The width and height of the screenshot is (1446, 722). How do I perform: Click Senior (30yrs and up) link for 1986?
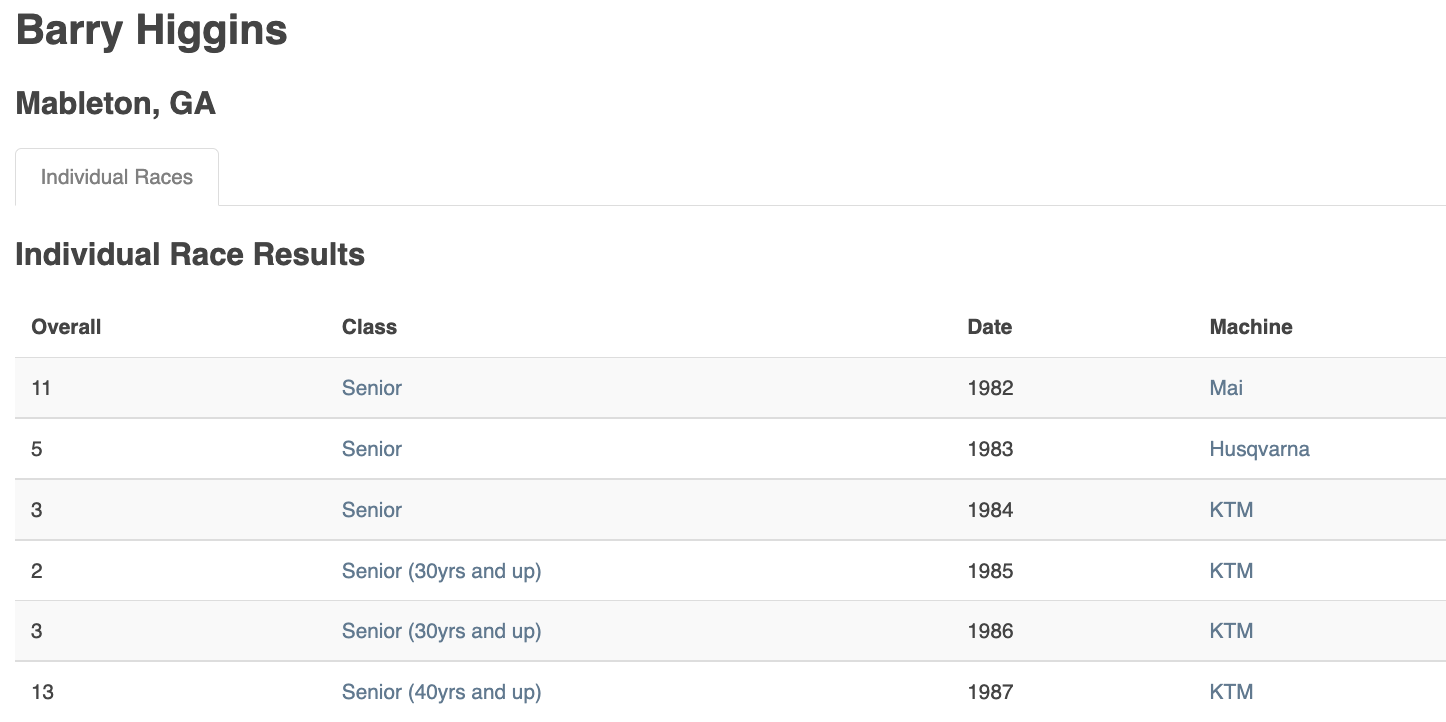pos(441,631)
